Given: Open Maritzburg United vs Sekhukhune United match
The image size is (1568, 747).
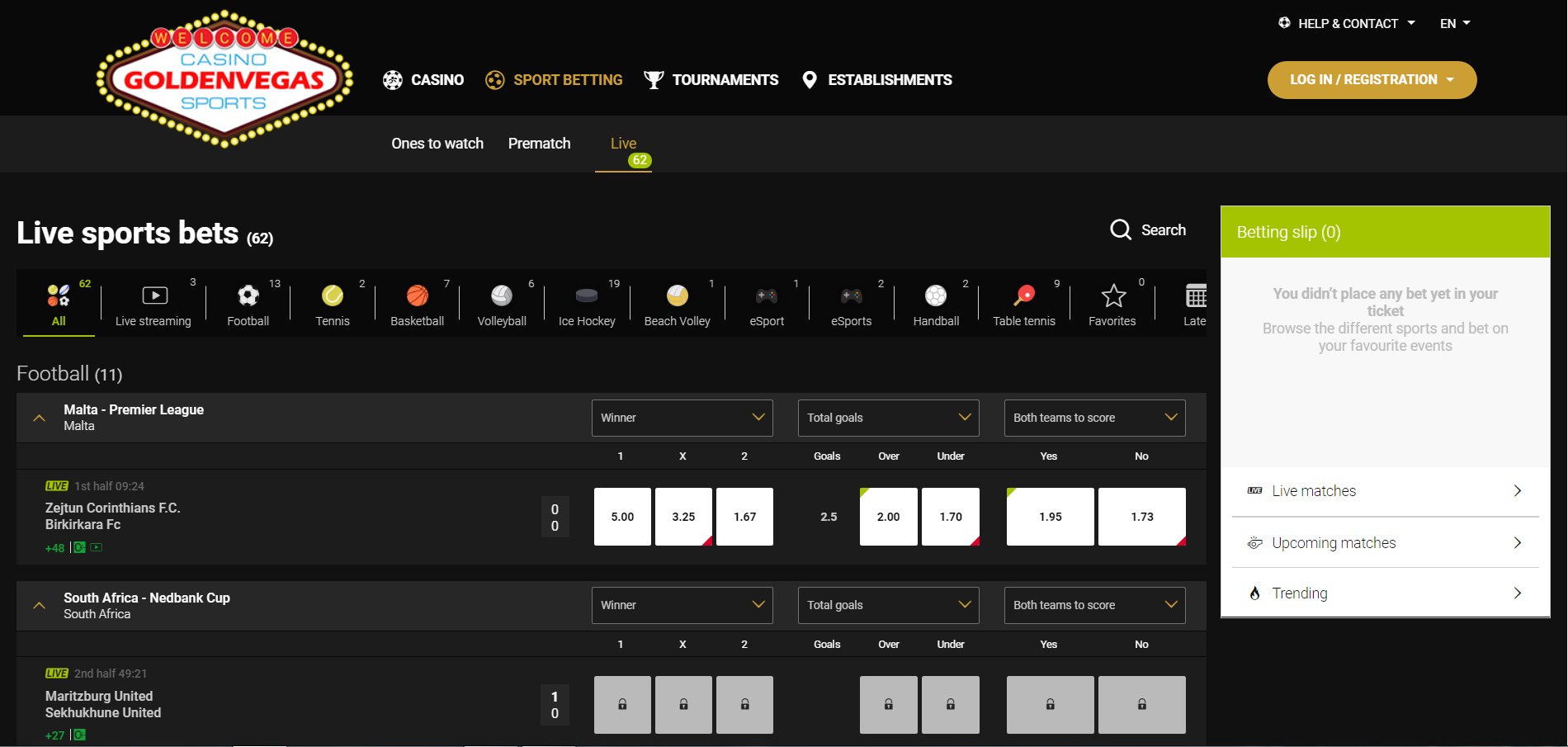Looking at the screenshot, I should pos(103,704).
